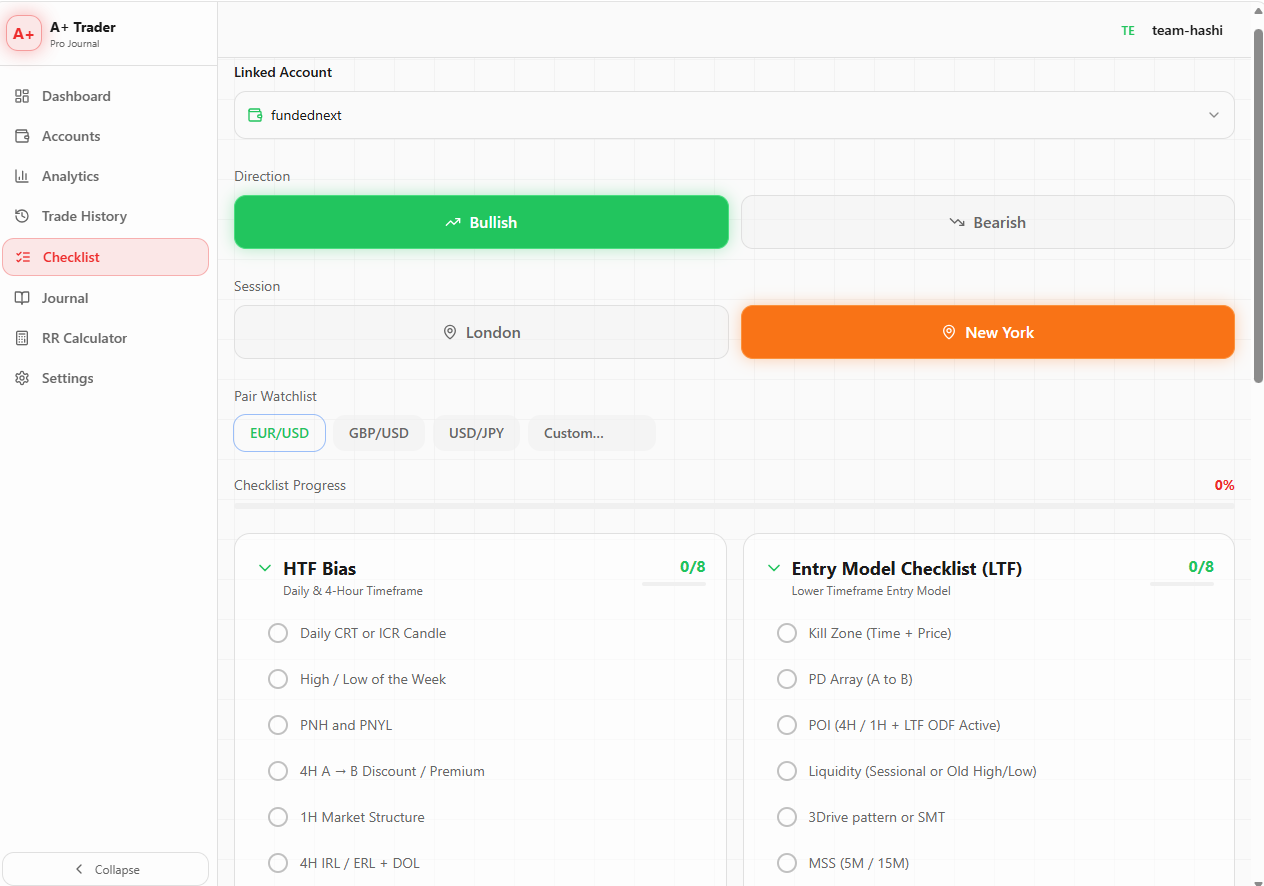Screen dimensions: 1264x886
Task: Select USD/JPY pair
Action: tap(476, 433)
